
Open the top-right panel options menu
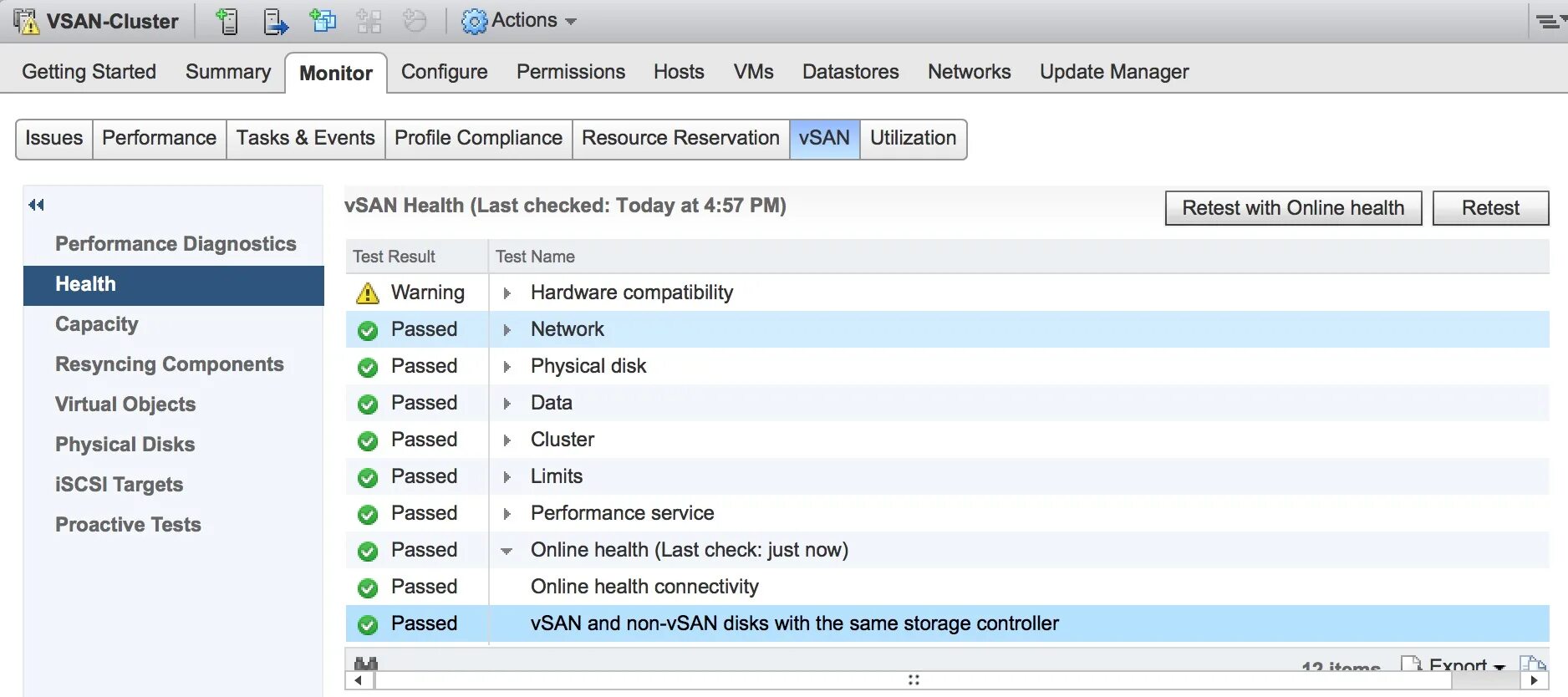pos(1550,22)
